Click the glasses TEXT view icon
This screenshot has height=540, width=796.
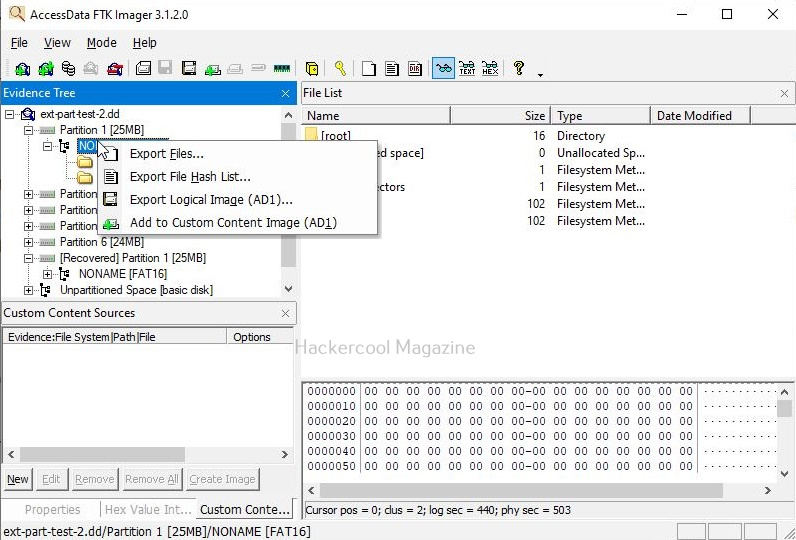tap(467, 69)
